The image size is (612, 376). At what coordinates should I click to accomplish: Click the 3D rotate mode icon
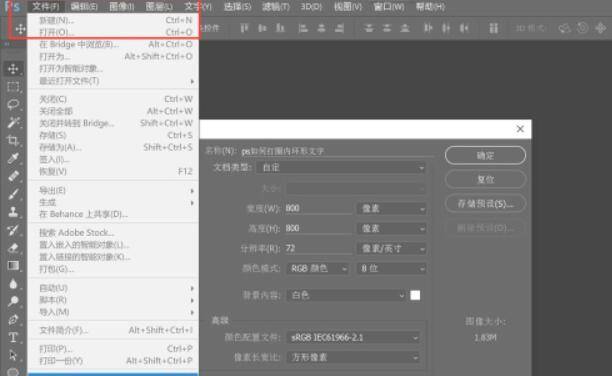(x=564, y=28)
